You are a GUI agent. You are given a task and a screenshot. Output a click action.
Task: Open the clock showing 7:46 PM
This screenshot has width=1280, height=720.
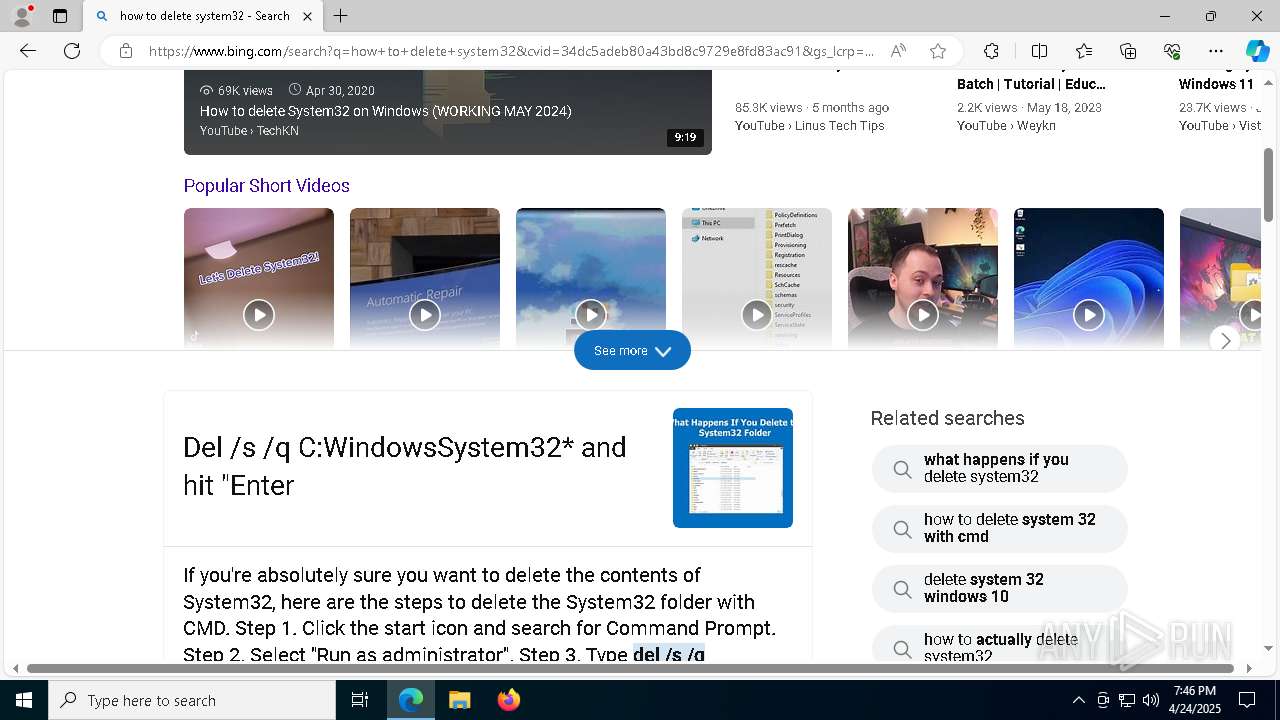pos(1195,700)
